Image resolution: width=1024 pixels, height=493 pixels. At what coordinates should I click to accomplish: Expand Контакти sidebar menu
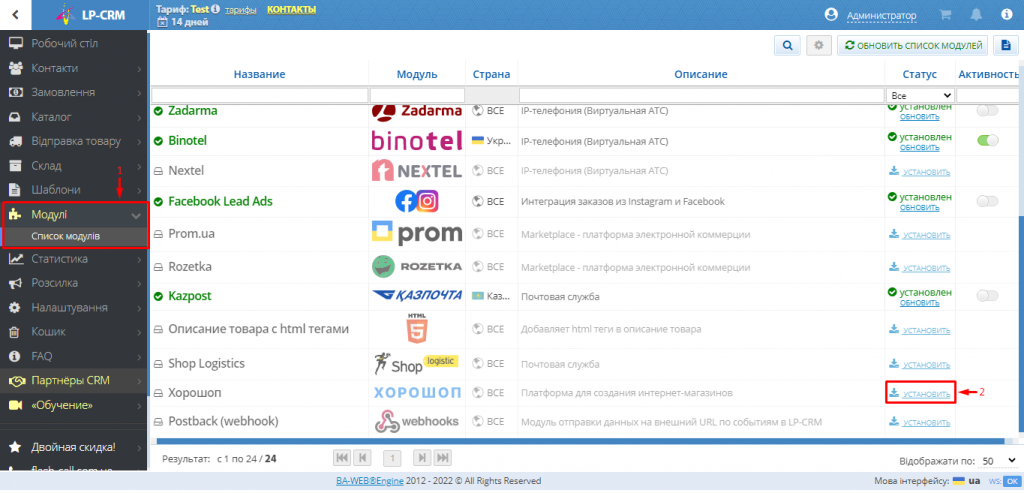pyautogui.click(x=74, y=68)
